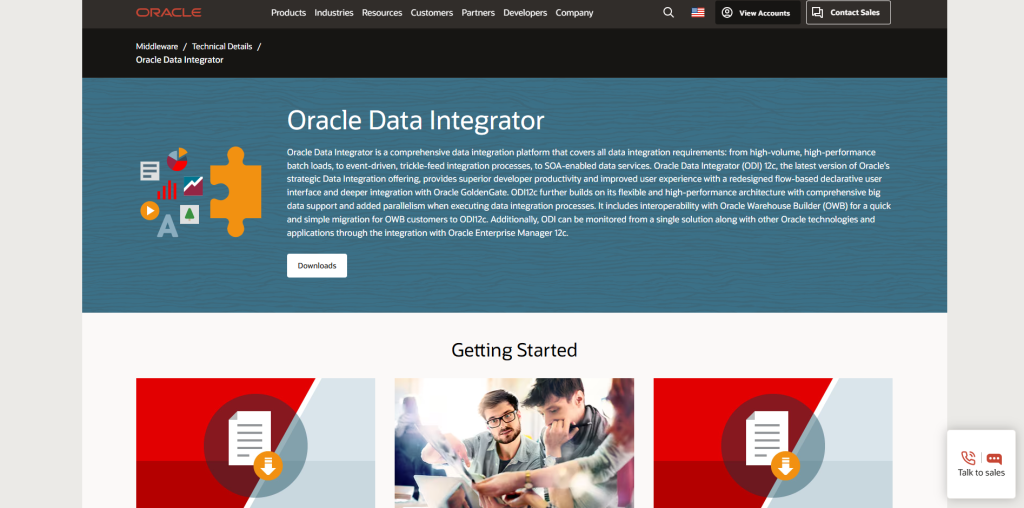Click the chat bubble icon in Contact Sales
The width and height of the screenshot is (1024, 508).
(817, 12)
